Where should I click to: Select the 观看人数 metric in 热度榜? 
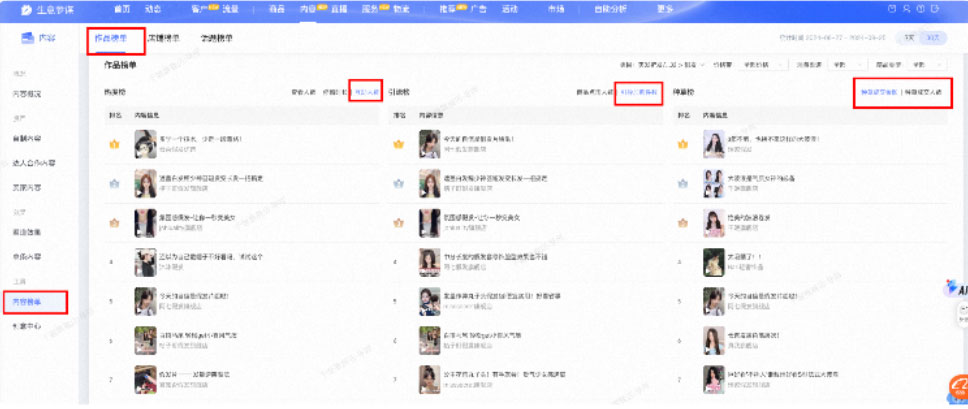tap(303, 92)
